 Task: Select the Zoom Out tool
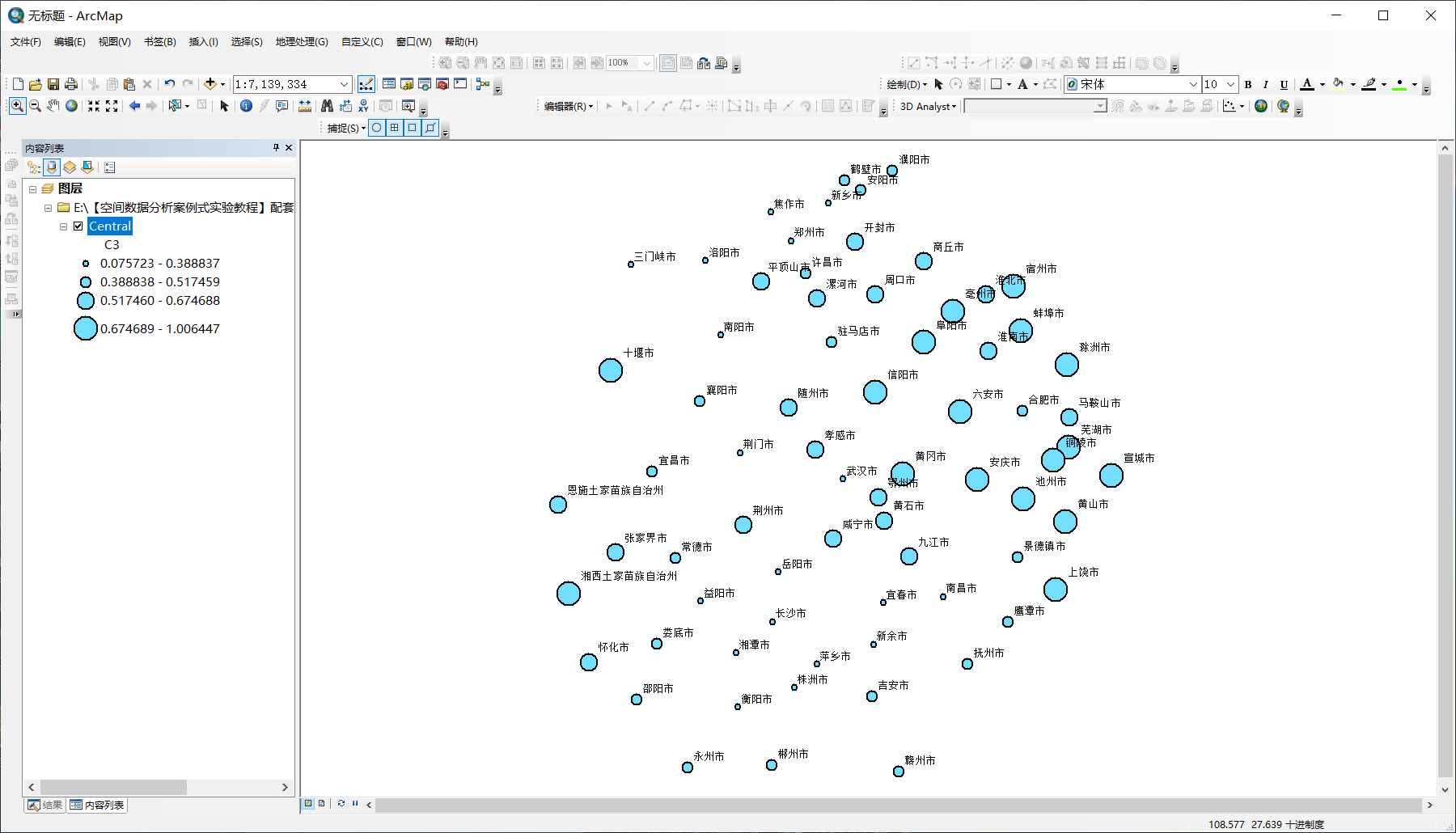pos(35,106)
